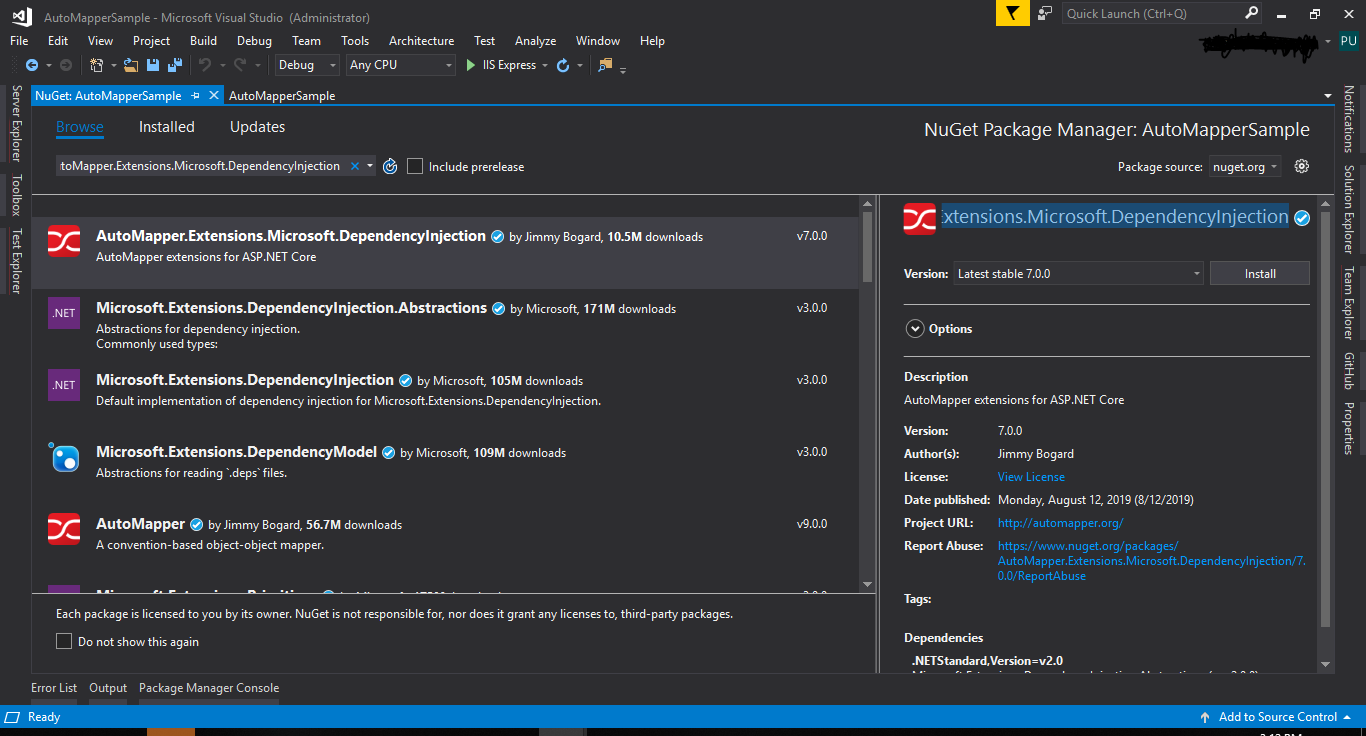Start debugging with IIS Express play icon
The width and height of the screenshot is (1366, 736).
(x=472, y=65)
